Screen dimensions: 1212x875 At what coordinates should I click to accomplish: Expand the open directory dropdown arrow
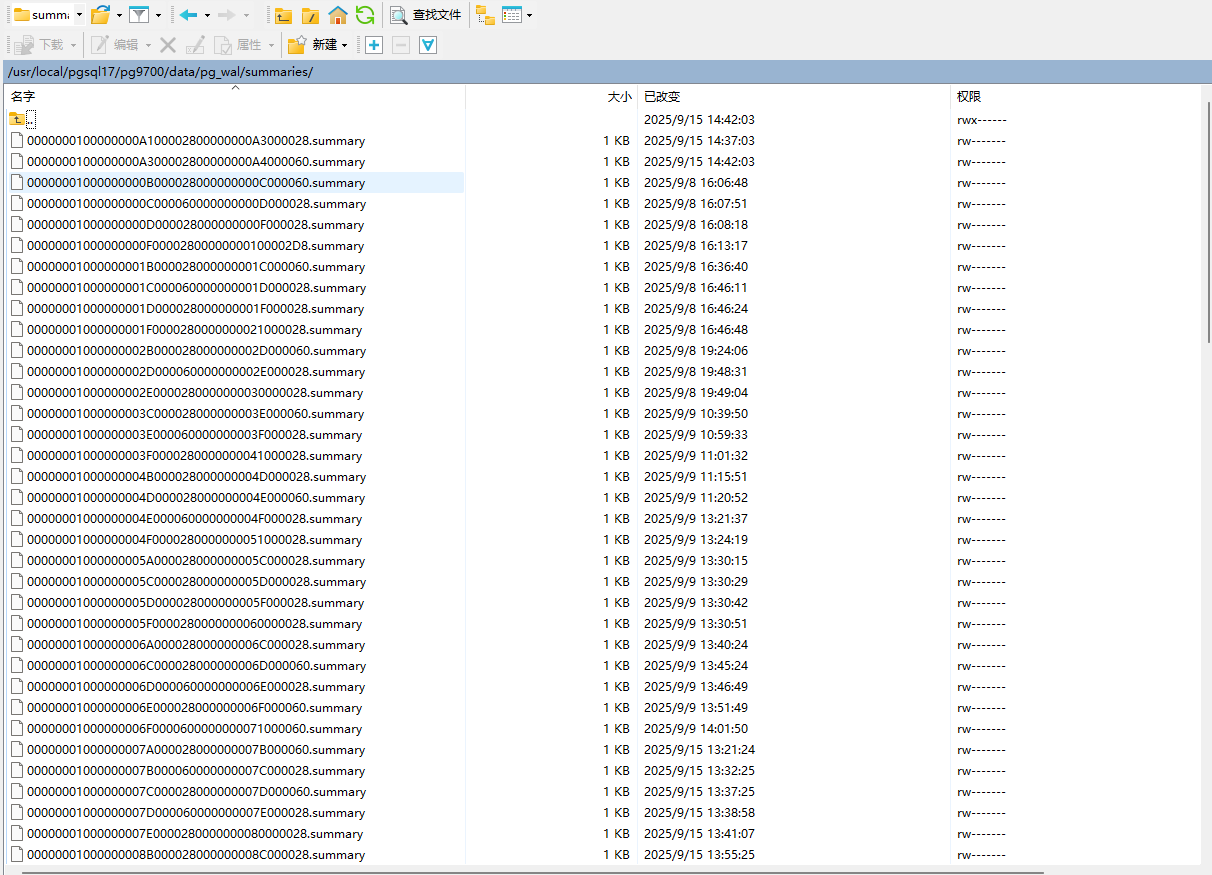click(x=118, y=15)
